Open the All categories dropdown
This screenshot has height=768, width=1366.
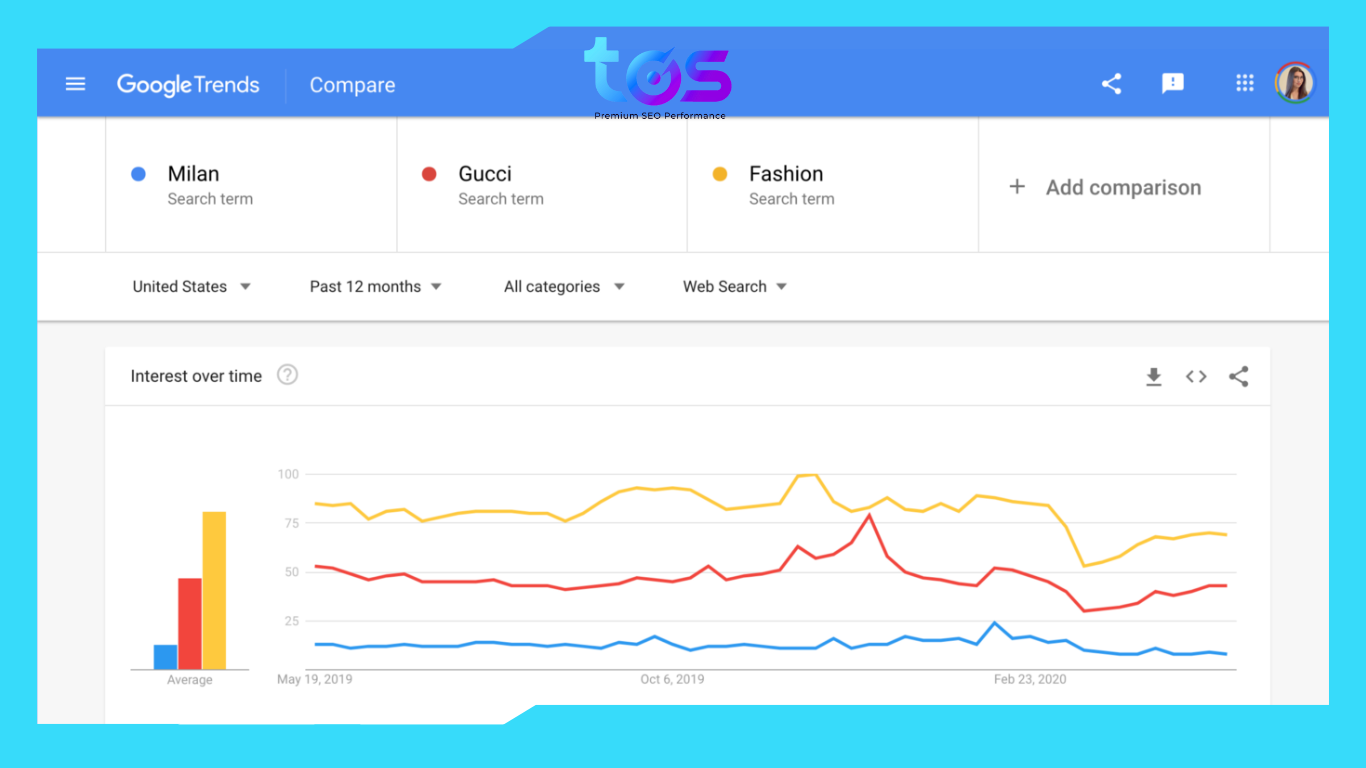point(563,286)
